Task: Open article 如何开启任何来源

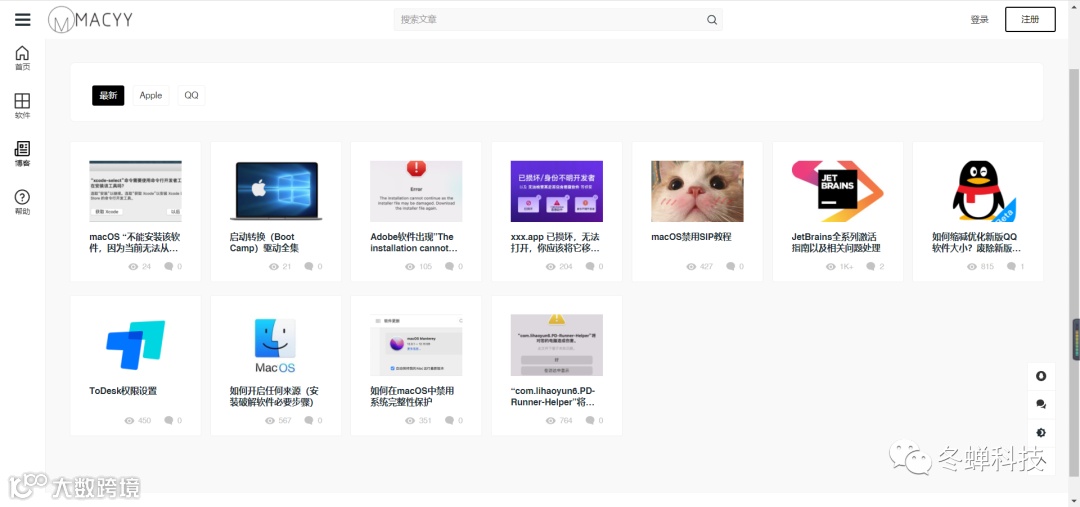Action: tap(274, 397)
